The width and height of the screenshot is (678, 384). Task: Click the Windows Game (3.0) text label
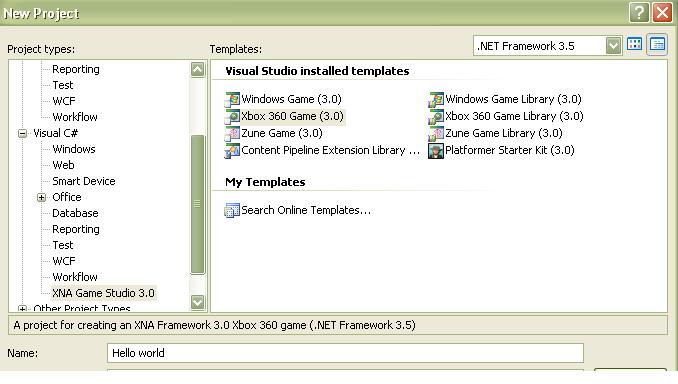coord(291,99)
